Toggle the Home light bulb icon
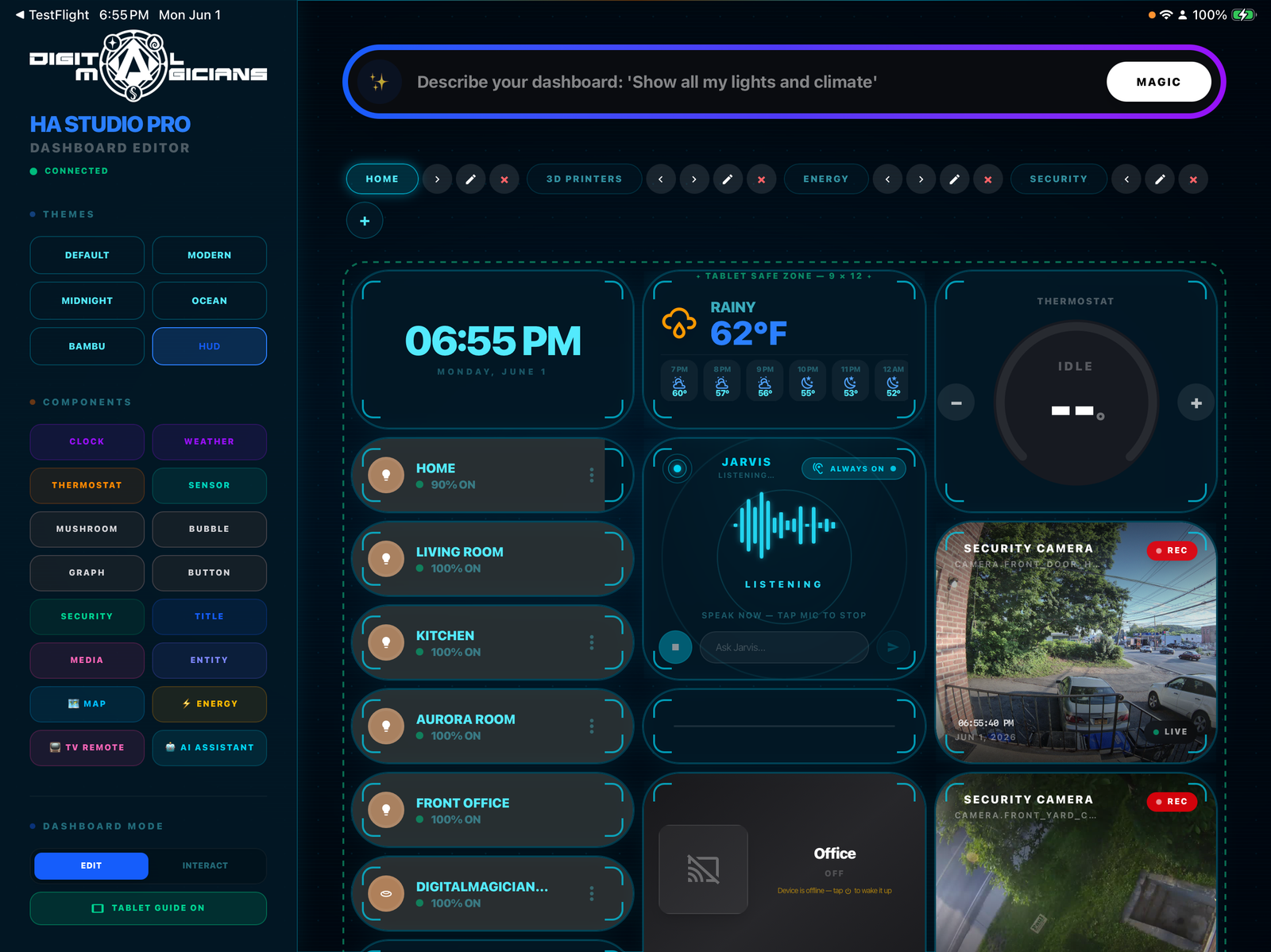Screen dimensions: 1271x952 [x=386, y=476]
